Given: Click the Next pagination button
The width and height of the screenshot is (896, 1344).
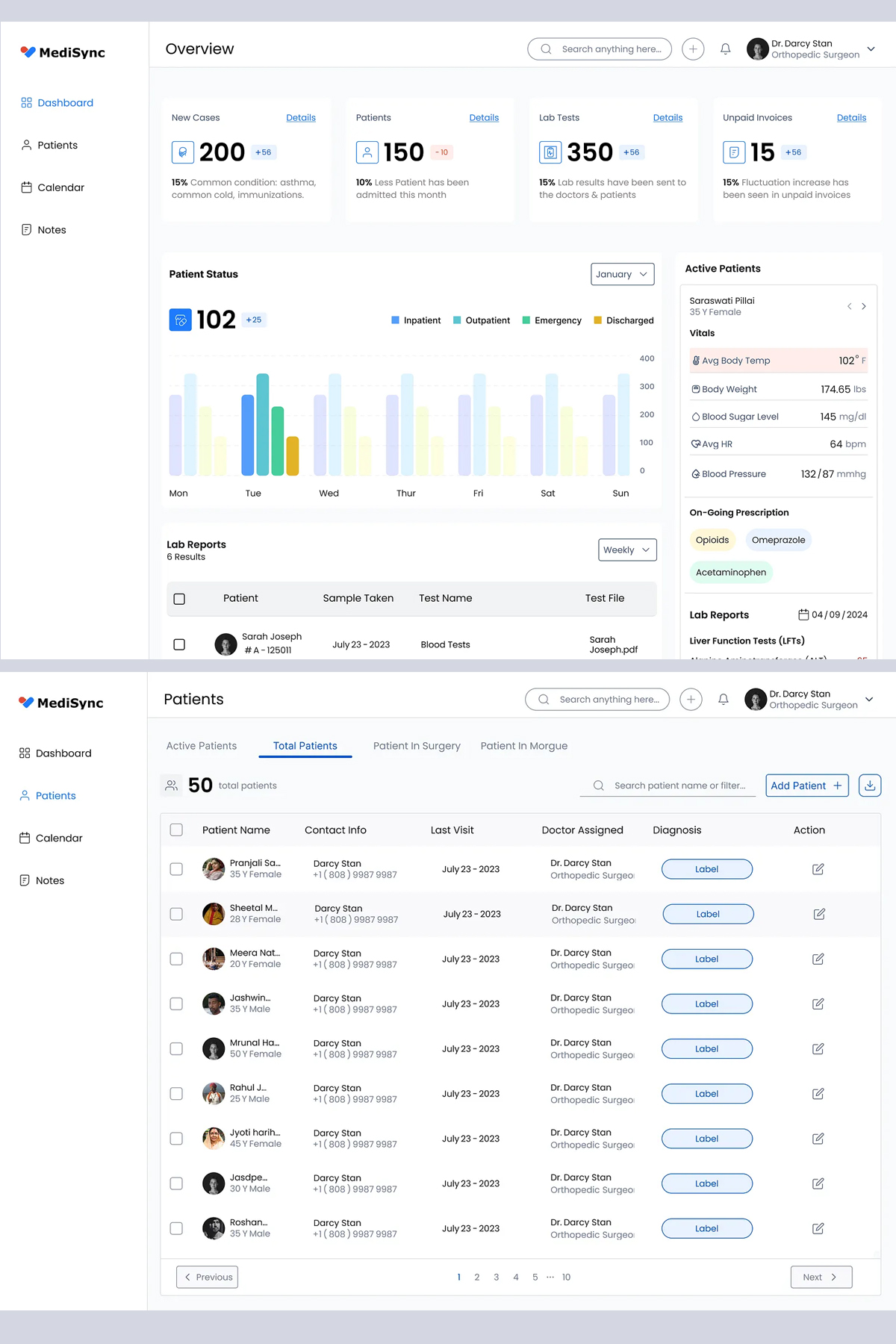Looking at the screenshot, I should pos(821,1277).
